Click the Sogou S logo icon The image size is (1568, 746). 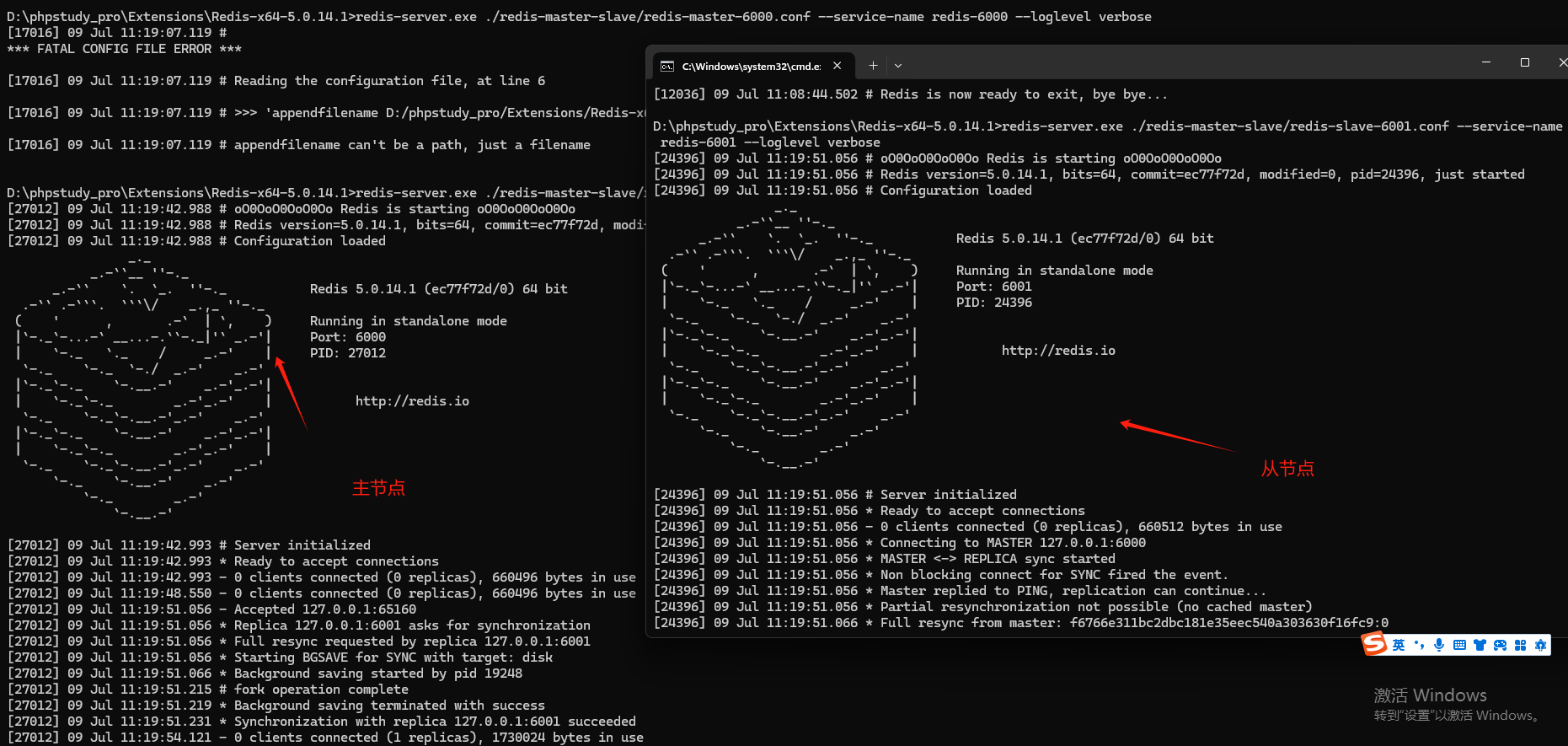[x=1375, y=644]
